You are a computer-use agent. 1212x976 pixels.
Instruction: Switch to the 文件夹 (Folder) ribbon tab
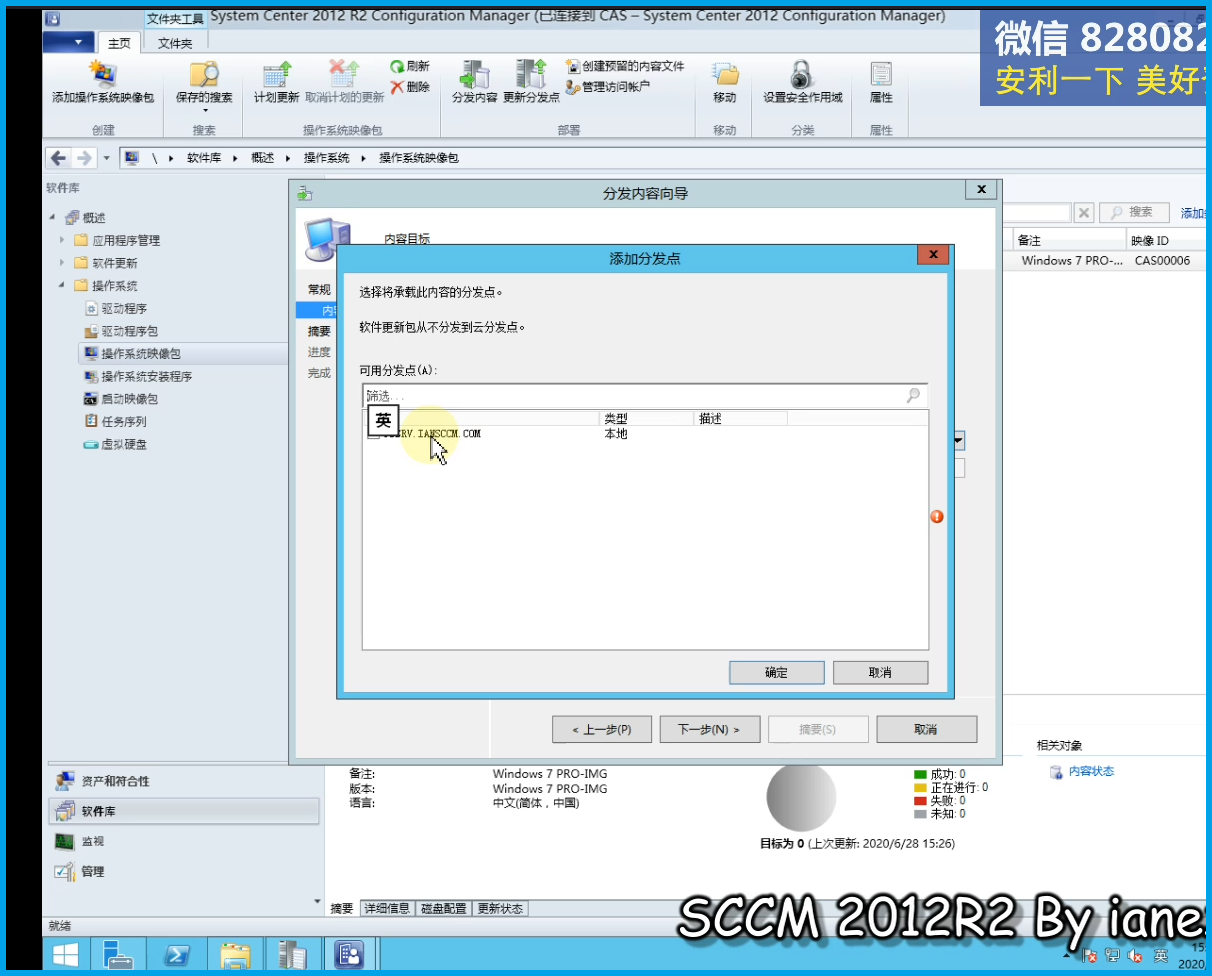pyautogui.click(x=175, y=43)
